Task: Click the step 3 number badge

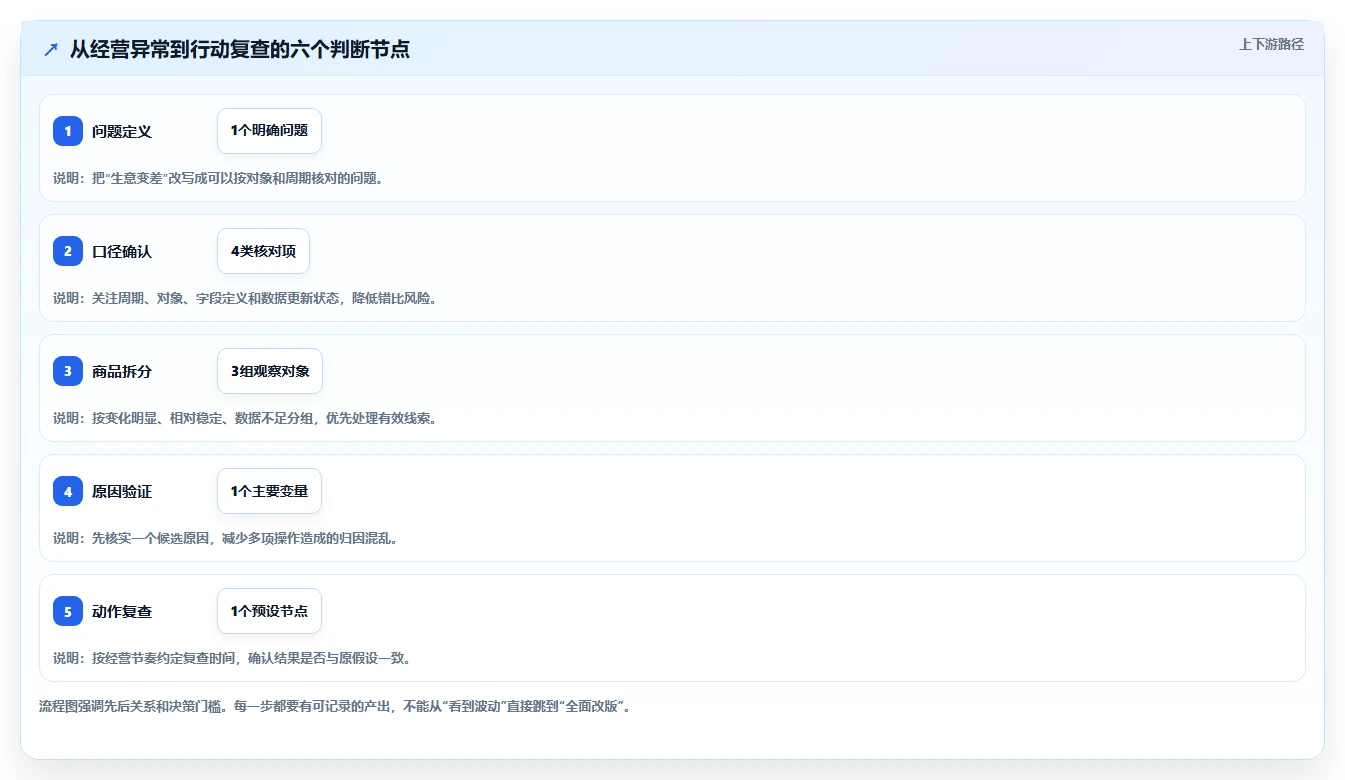Action: (68, 371)
